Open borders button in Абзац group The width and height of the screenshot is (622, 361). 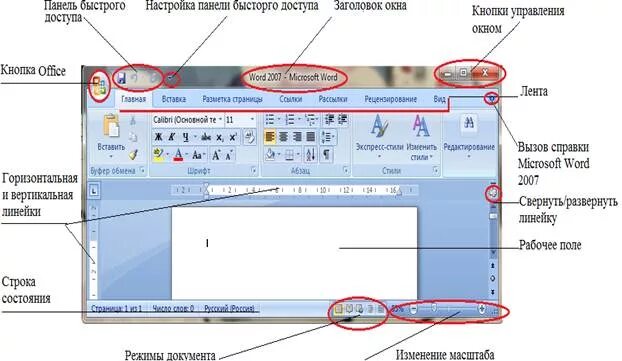[x=290, y=154]
